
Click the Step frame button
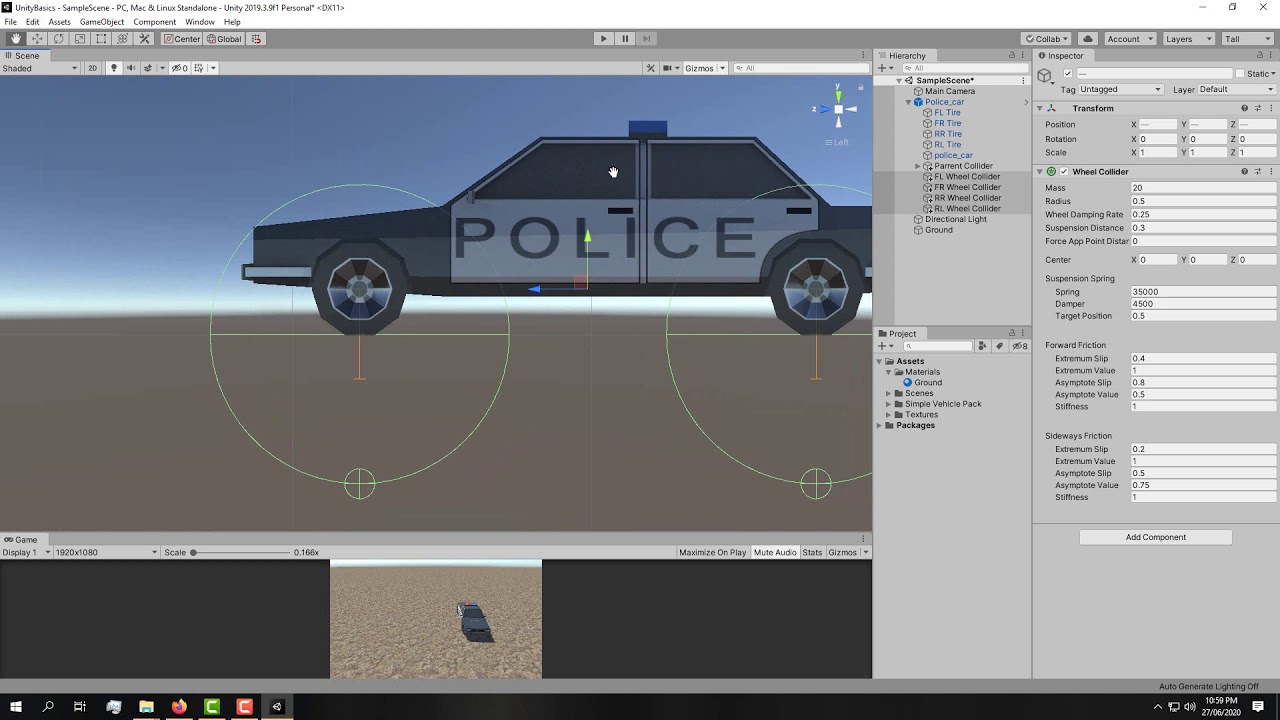pos(647,39)
